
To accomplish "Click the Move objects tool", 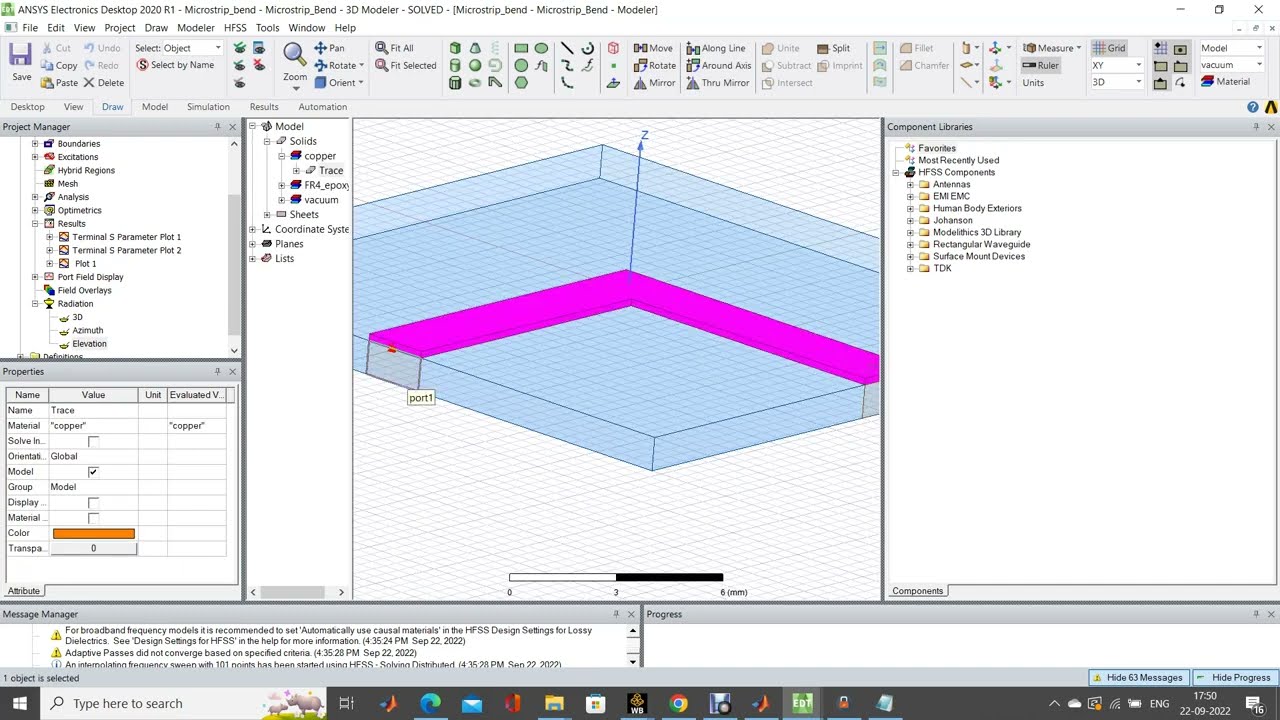I will tap(653, 48).
